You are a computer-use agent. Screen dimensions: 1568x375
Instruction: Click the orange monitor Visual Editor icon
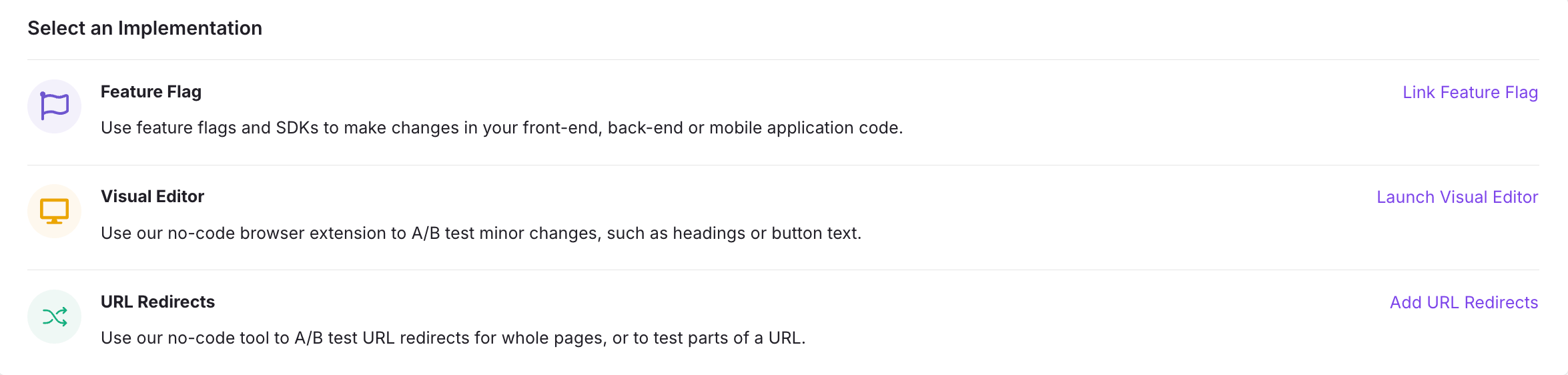54,212
